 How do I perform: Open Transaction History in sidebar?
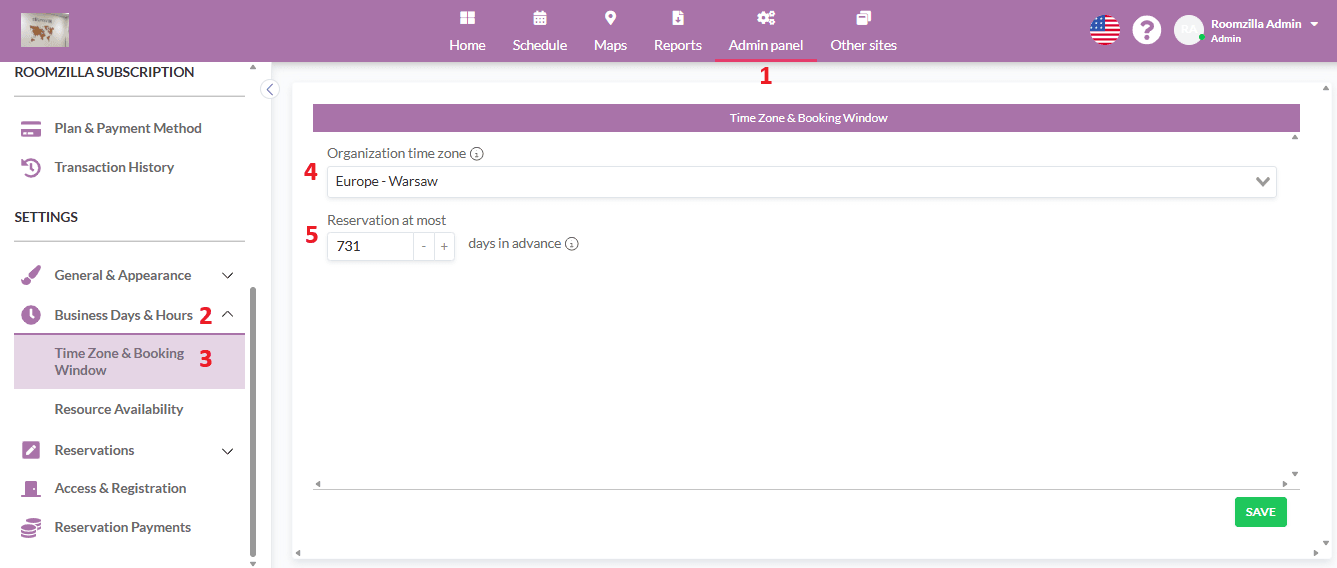(x=114, y=167)
